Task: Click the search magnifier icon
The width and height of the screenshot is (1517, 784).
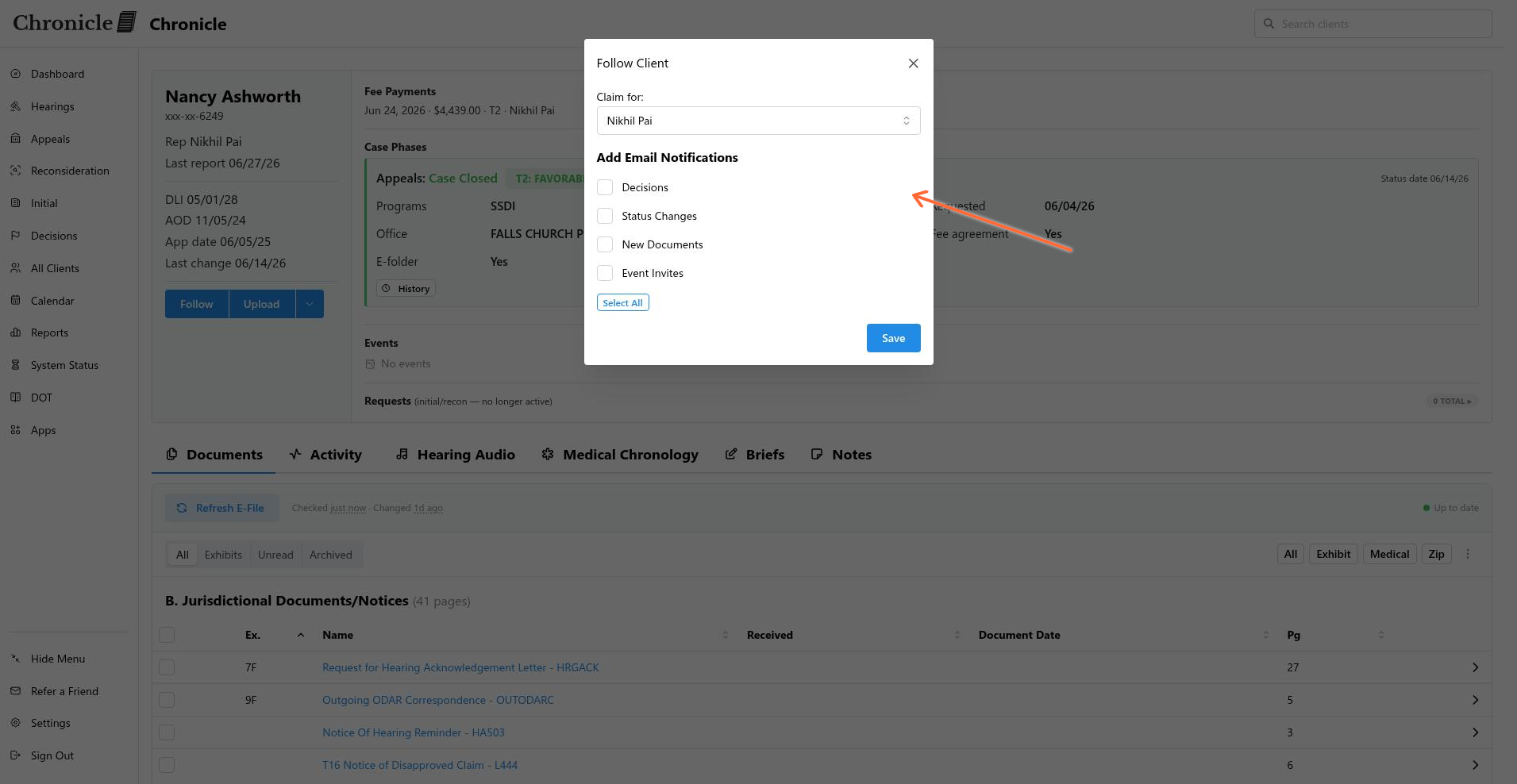Action: [1269, 24]
